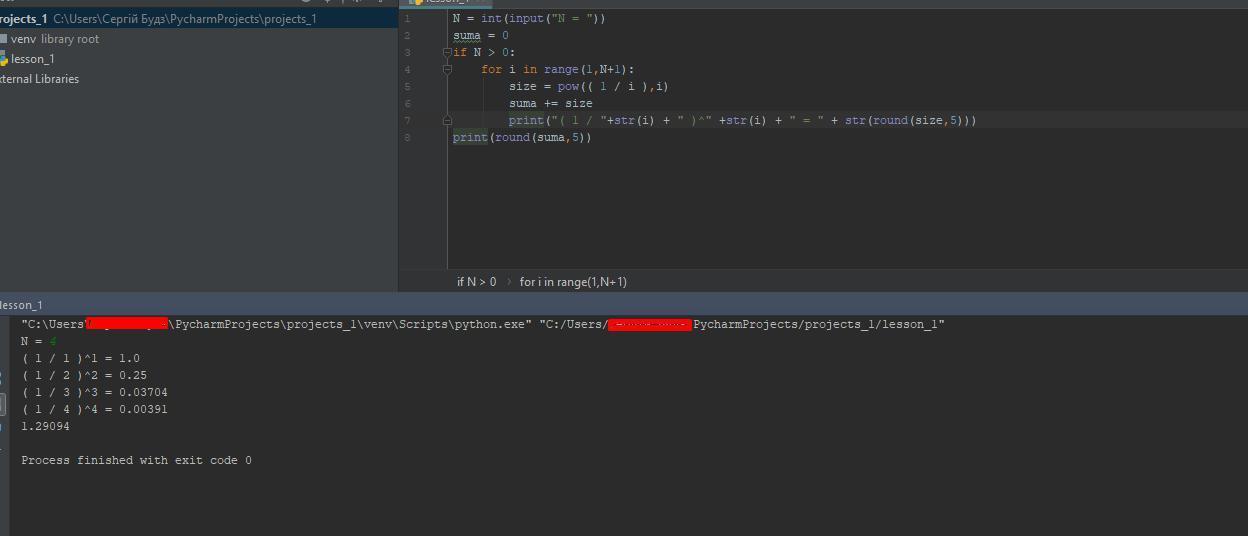This screenshot has height=536, width=1248.
Task: Click the final print(round(suma,5)) statement
Action: point(522,137)
